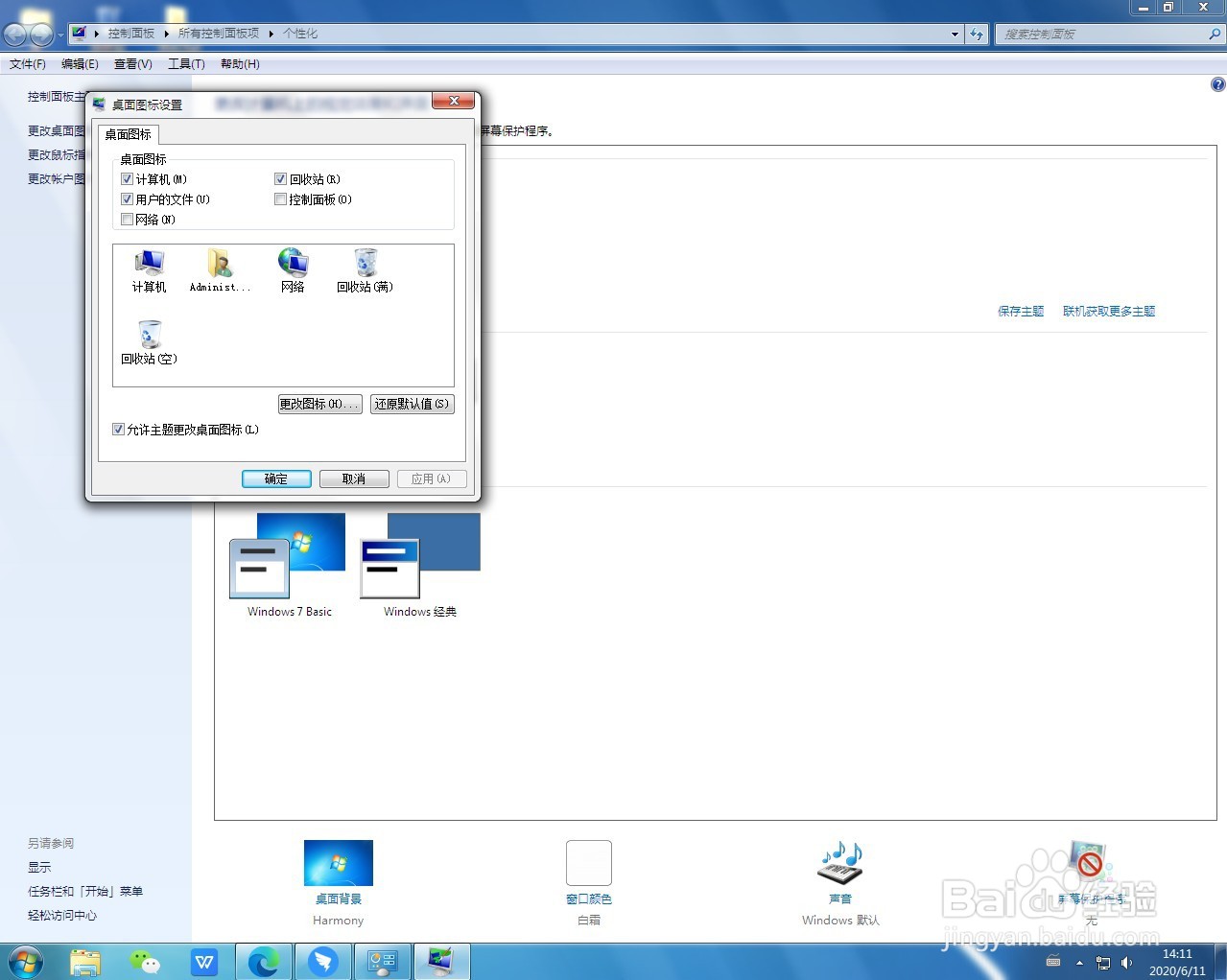This screenshot has height=980, width=1227.
Task: Switch to the Personalization taskbar window
Action: 441,962
